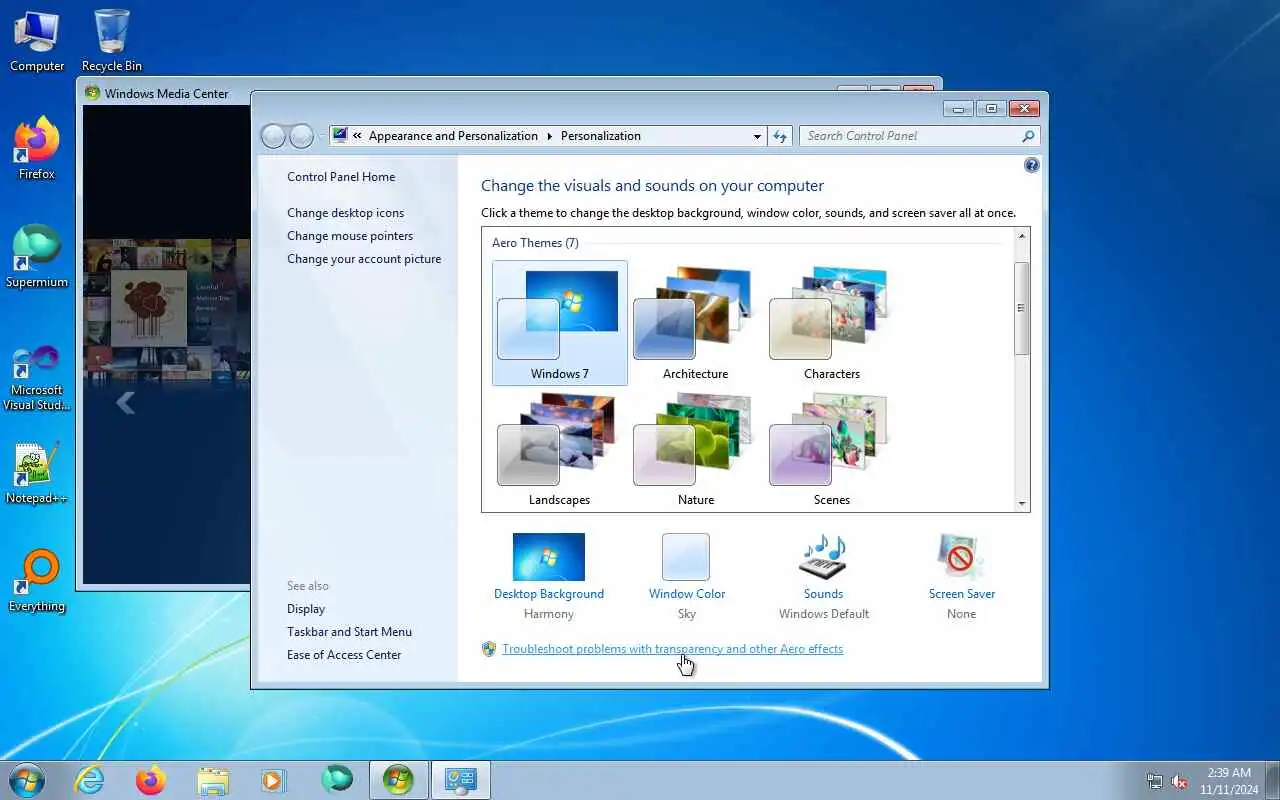Screen dimensions: 1280x800
Task: Open Change desktop icons link
Action: 346,213
